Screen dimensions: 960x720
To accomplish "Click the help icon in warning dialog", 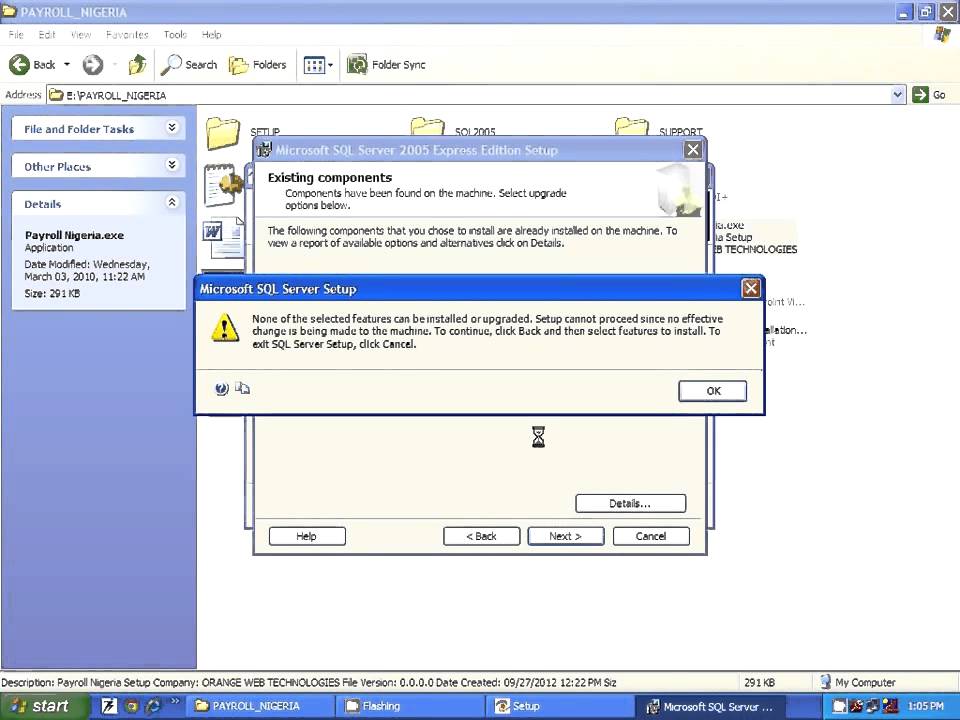I will click(222, 388).
